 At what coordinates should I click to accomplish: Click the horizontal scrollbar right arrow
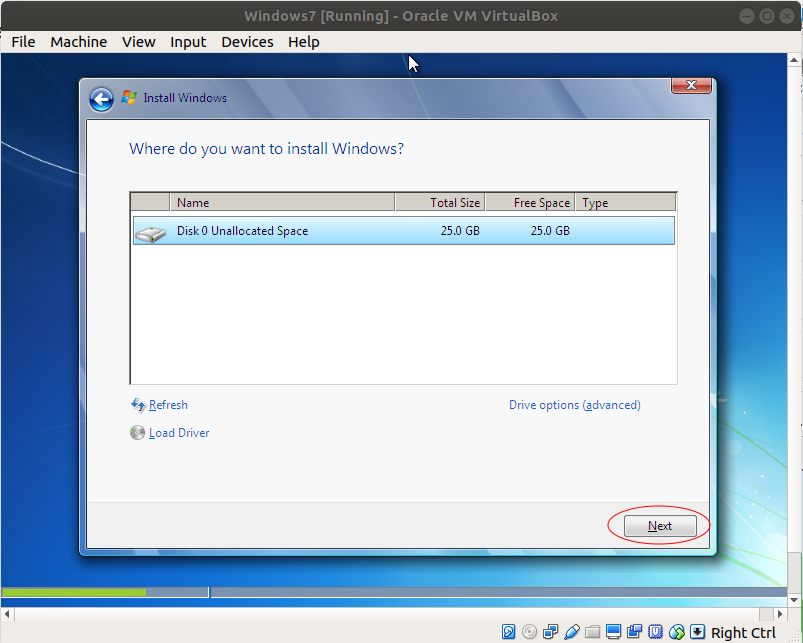(779, 613)
